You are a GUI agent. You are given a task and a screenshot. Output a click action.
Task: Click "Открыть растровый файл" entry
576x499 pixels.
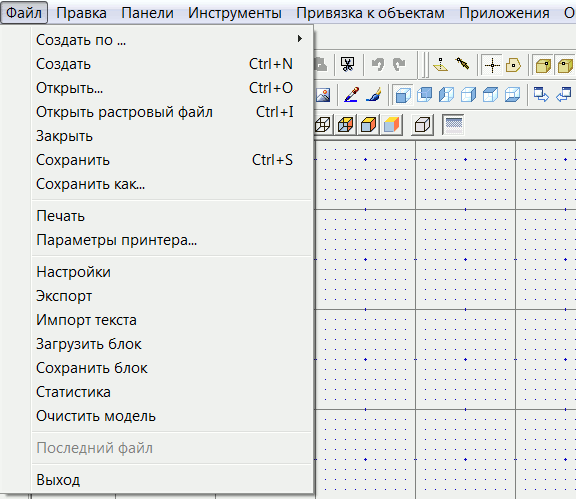[x=172, y=112]
